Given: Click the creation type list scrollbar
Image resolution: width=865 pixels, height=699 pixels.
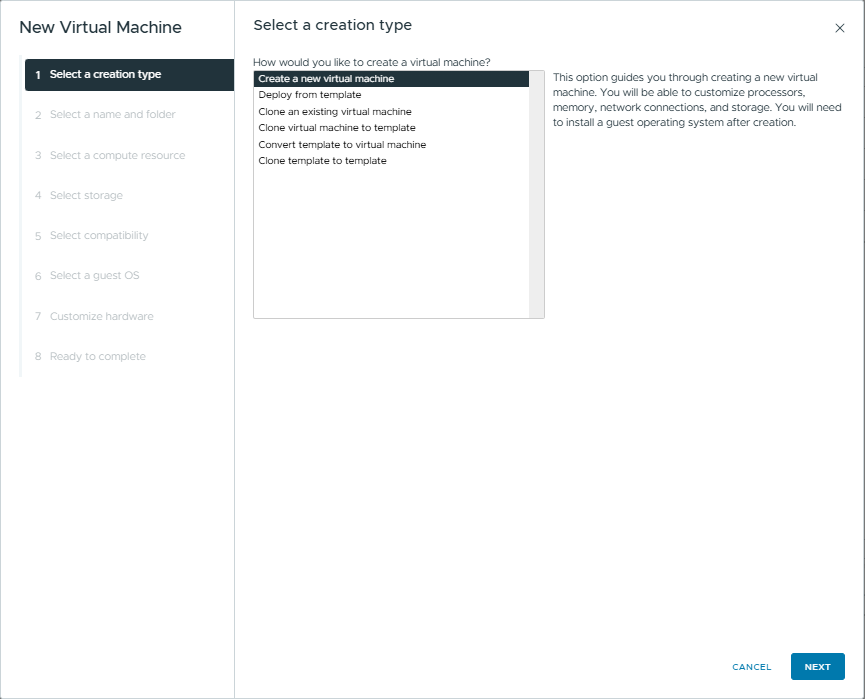Looking at the screenshot, I should (x=536, y=194).
